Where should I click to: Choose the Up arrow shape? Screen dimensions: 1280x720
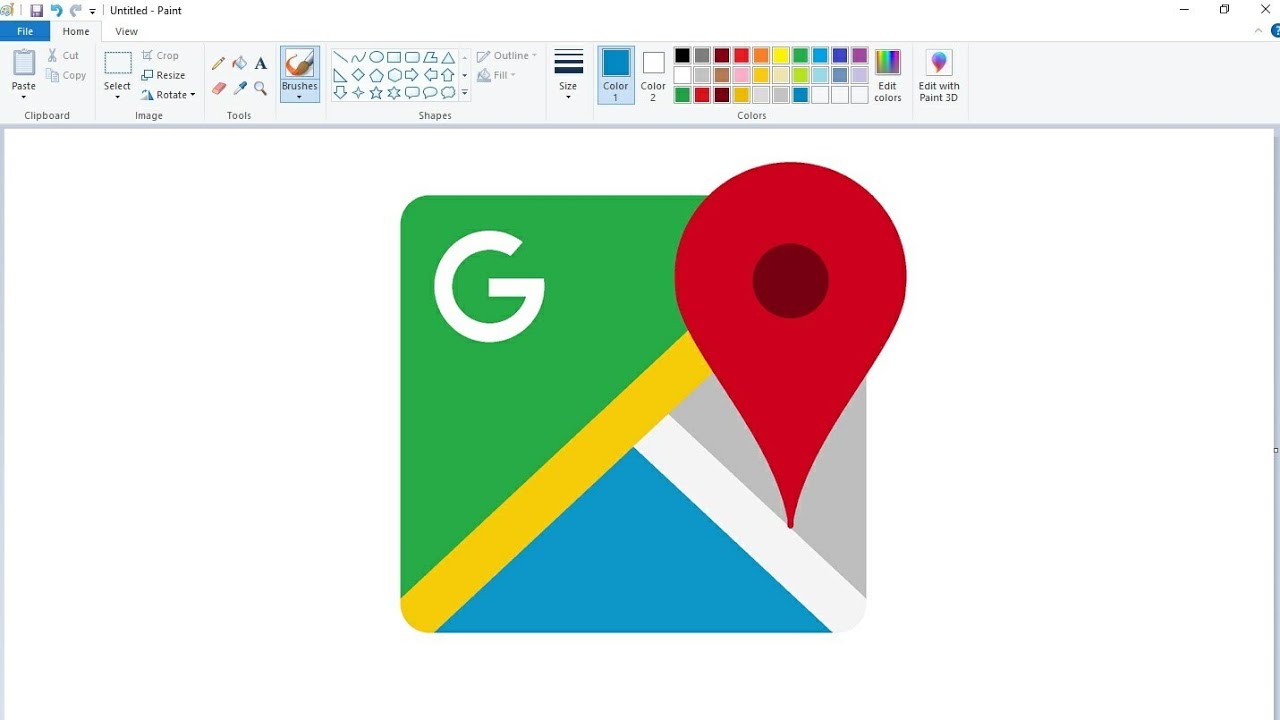tap(448, 75)
